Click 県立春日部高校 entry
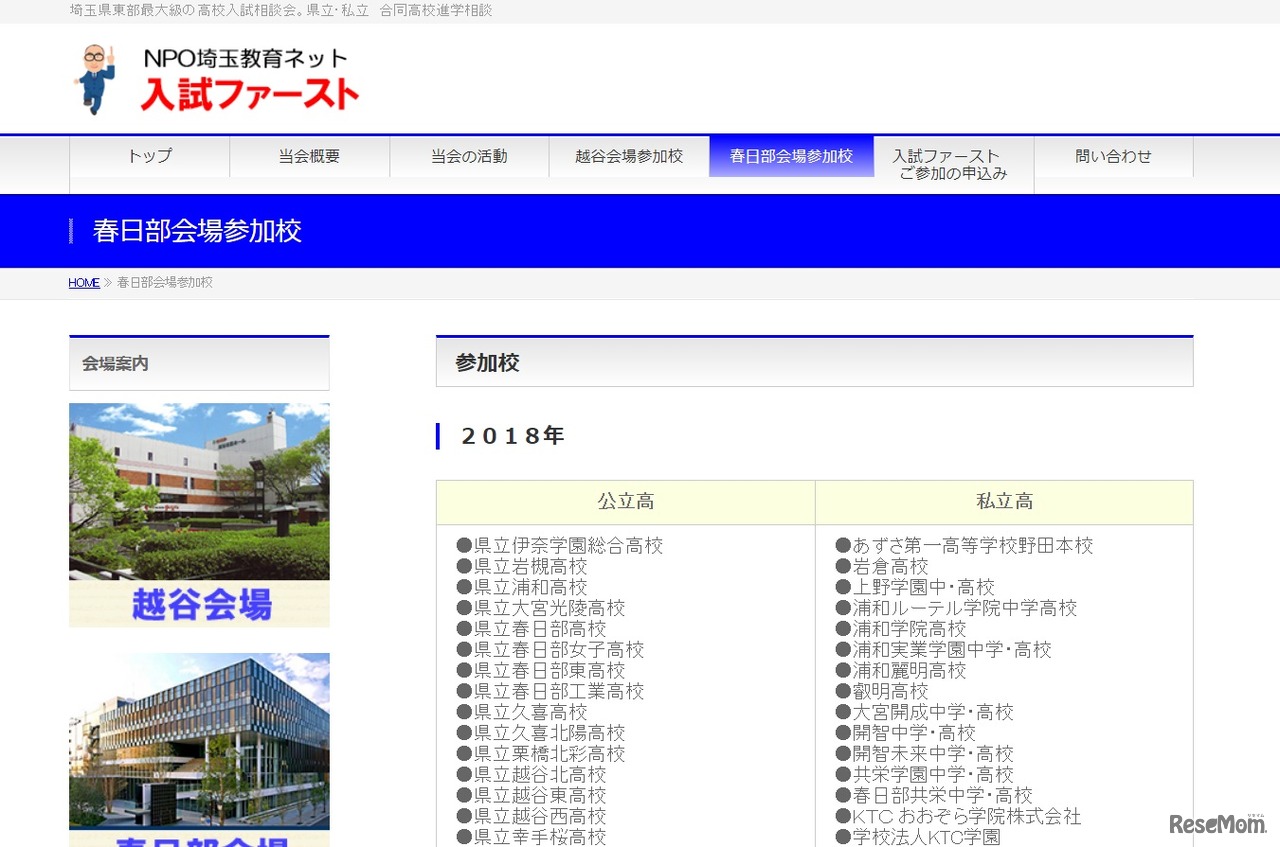Image resolution: width=1280 pixels, height=847 pixels. tap(531, 629)
